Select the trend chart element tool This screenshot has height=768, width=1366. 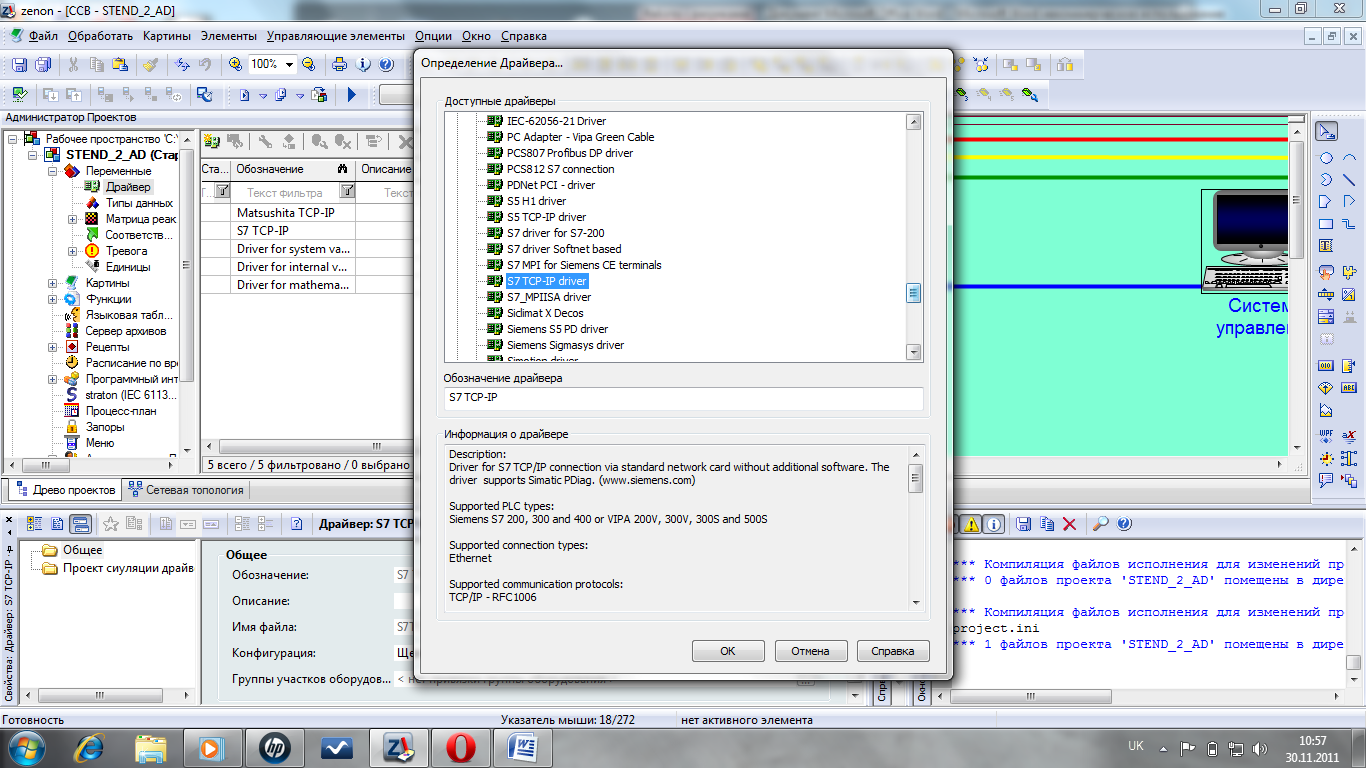point(1326,410)
